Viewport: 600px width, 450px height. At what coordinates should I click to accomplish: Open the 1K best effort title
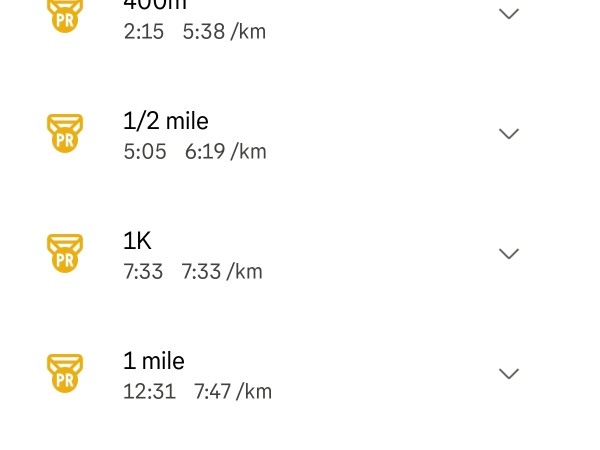pos(137,241)
